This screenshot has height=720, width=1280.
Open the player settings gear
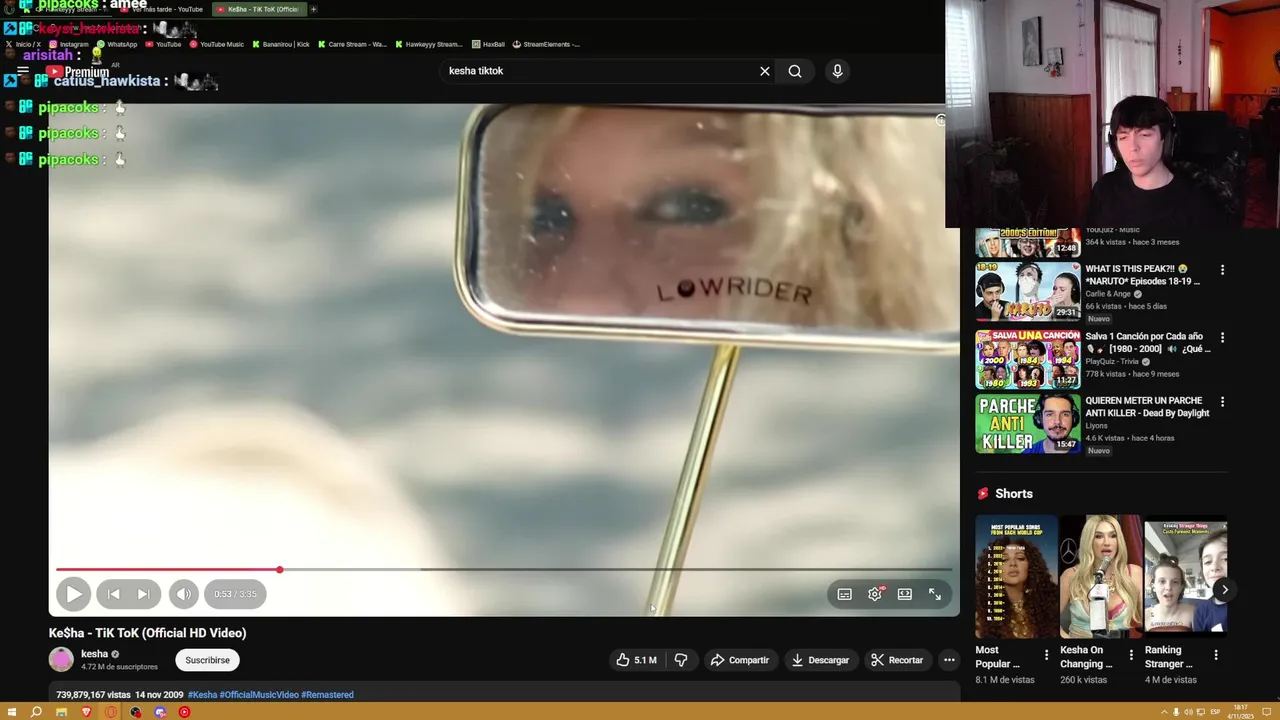pos(875,594)
